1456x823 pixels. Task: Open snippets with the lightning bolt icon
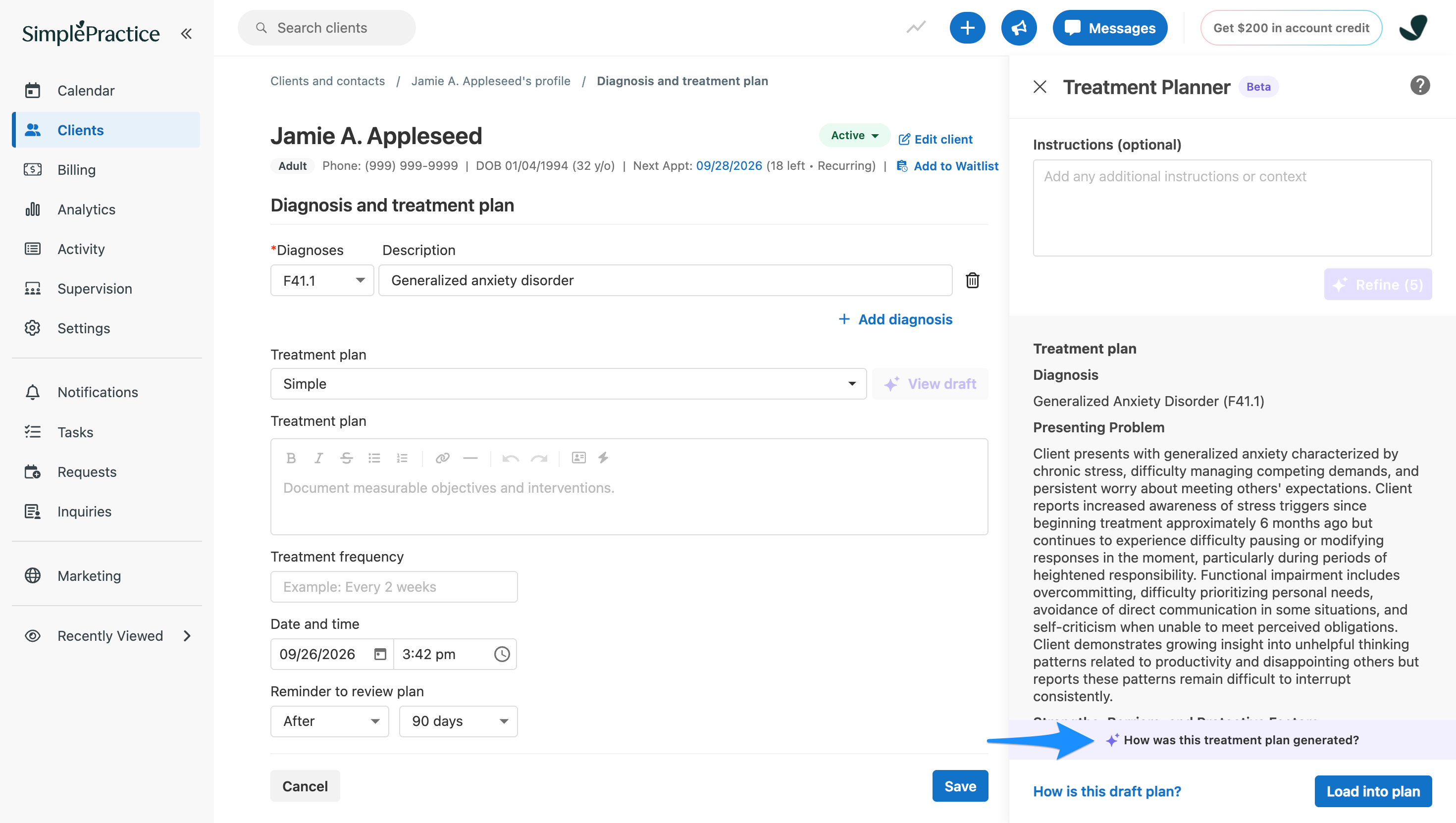click(x=603, y=458)
